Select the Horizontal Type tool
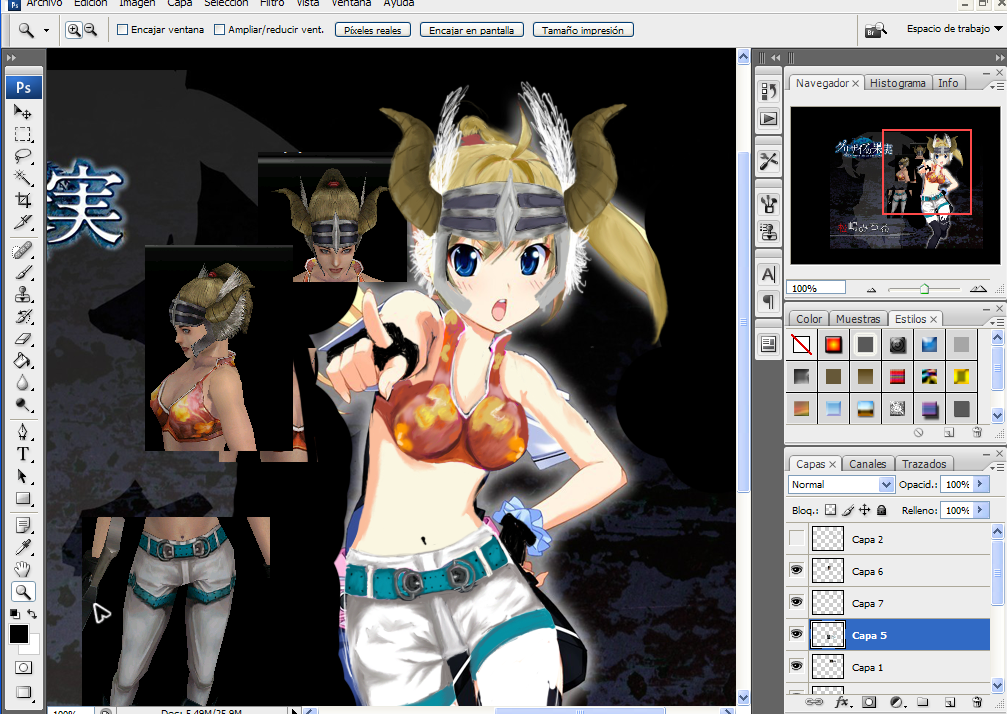Image resolution: width=1007 pixels, height=714 pixels. [23, 454]
